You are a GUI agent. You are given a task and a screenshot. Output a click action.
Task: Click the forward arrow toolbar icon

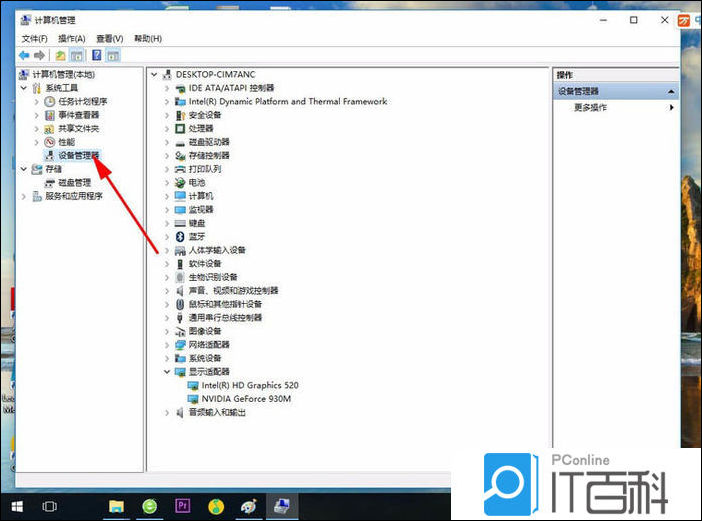(39, 56)
